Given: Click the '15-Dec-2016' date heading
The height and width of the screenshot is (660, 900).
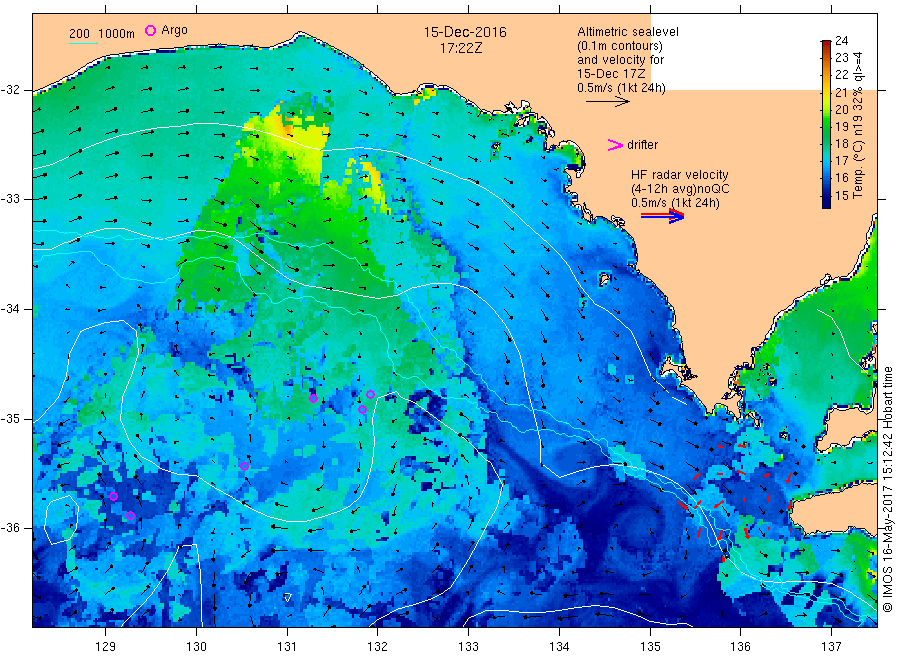Looking at the screenshot, I should 465,32.
